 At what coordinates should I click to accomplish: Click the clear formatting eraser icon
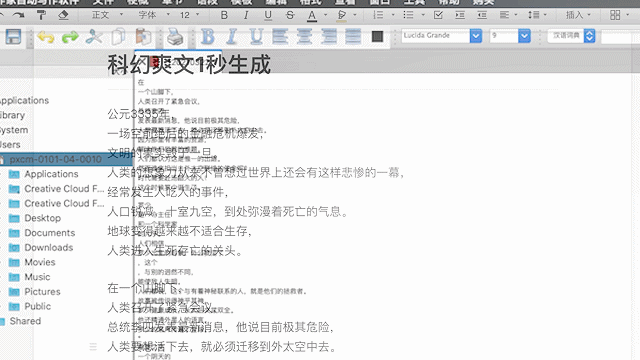(x=63, y=16)
